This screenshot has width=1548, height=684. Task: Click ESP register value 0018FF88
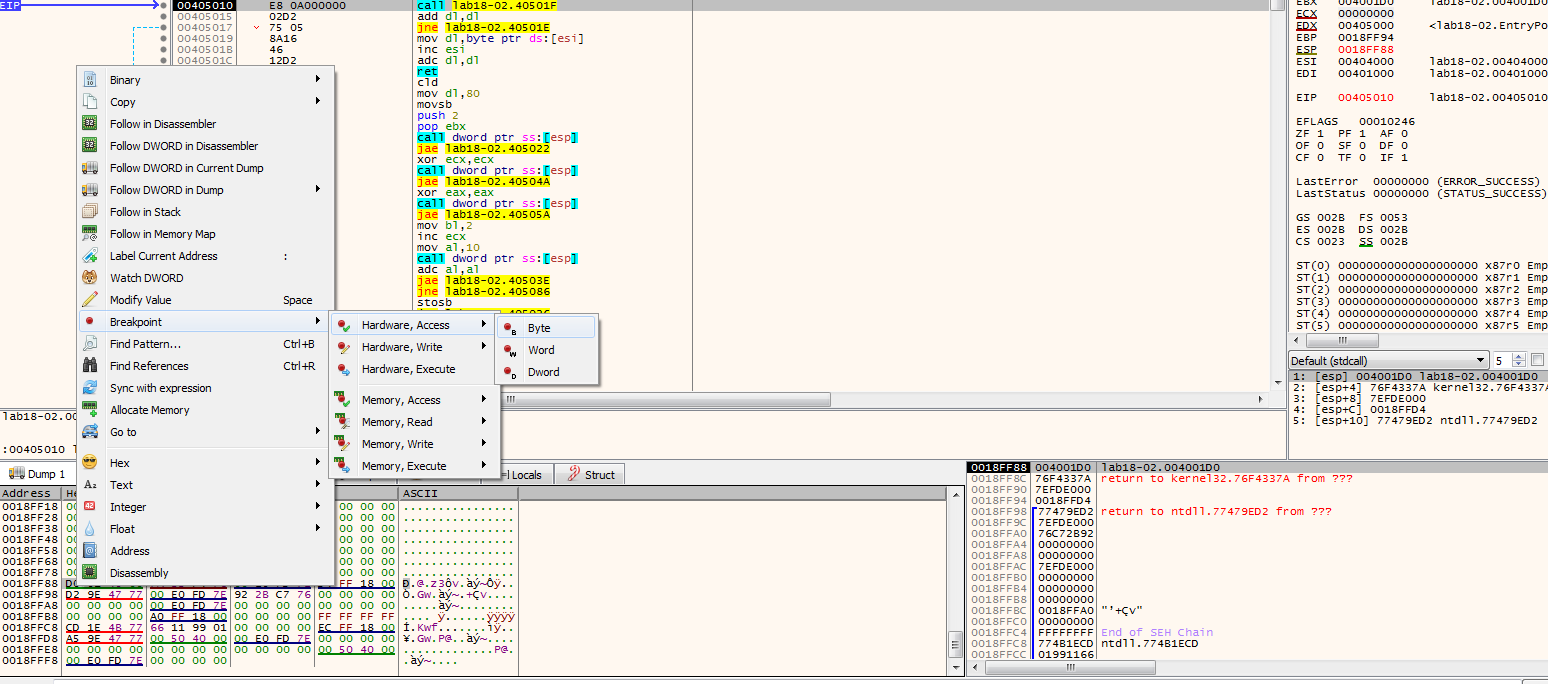coord(1366,49)
